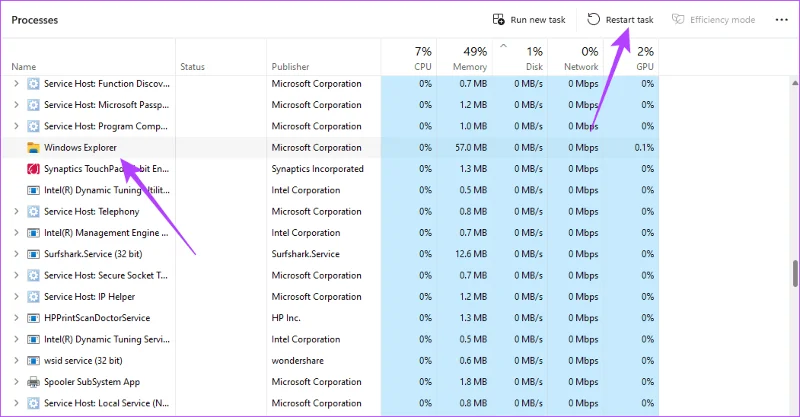
Task: Sort by the Status column header
Action: [192, 67]
